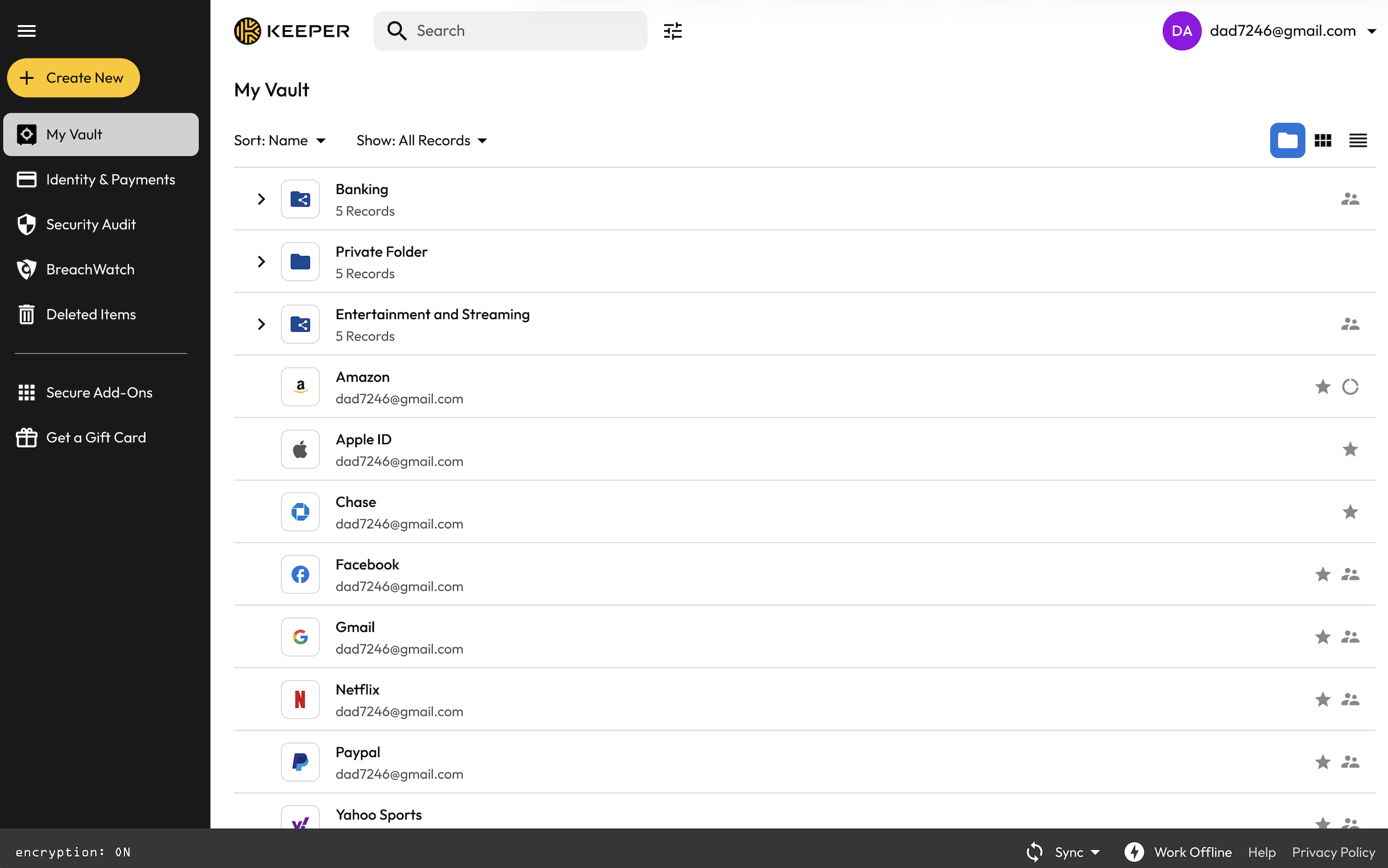Toggle favorite star on Chase

pyautogui.click(x=1350, y=512)
